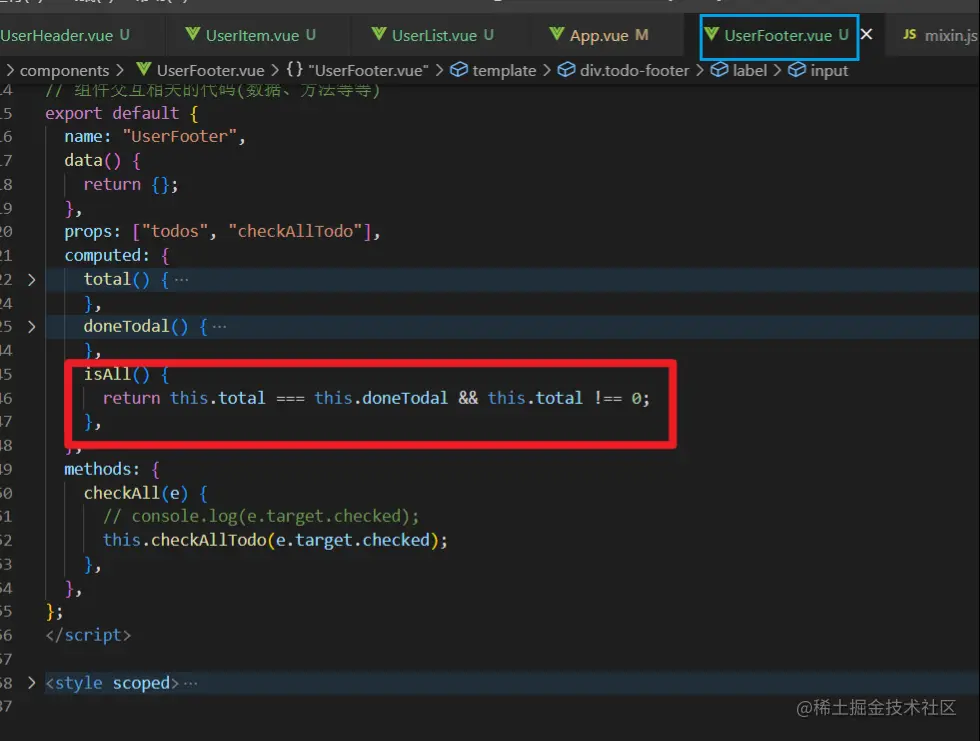980x741 pixels.
Task: Click the Vue icon in the breadcrumb
Action: point(144,69)
